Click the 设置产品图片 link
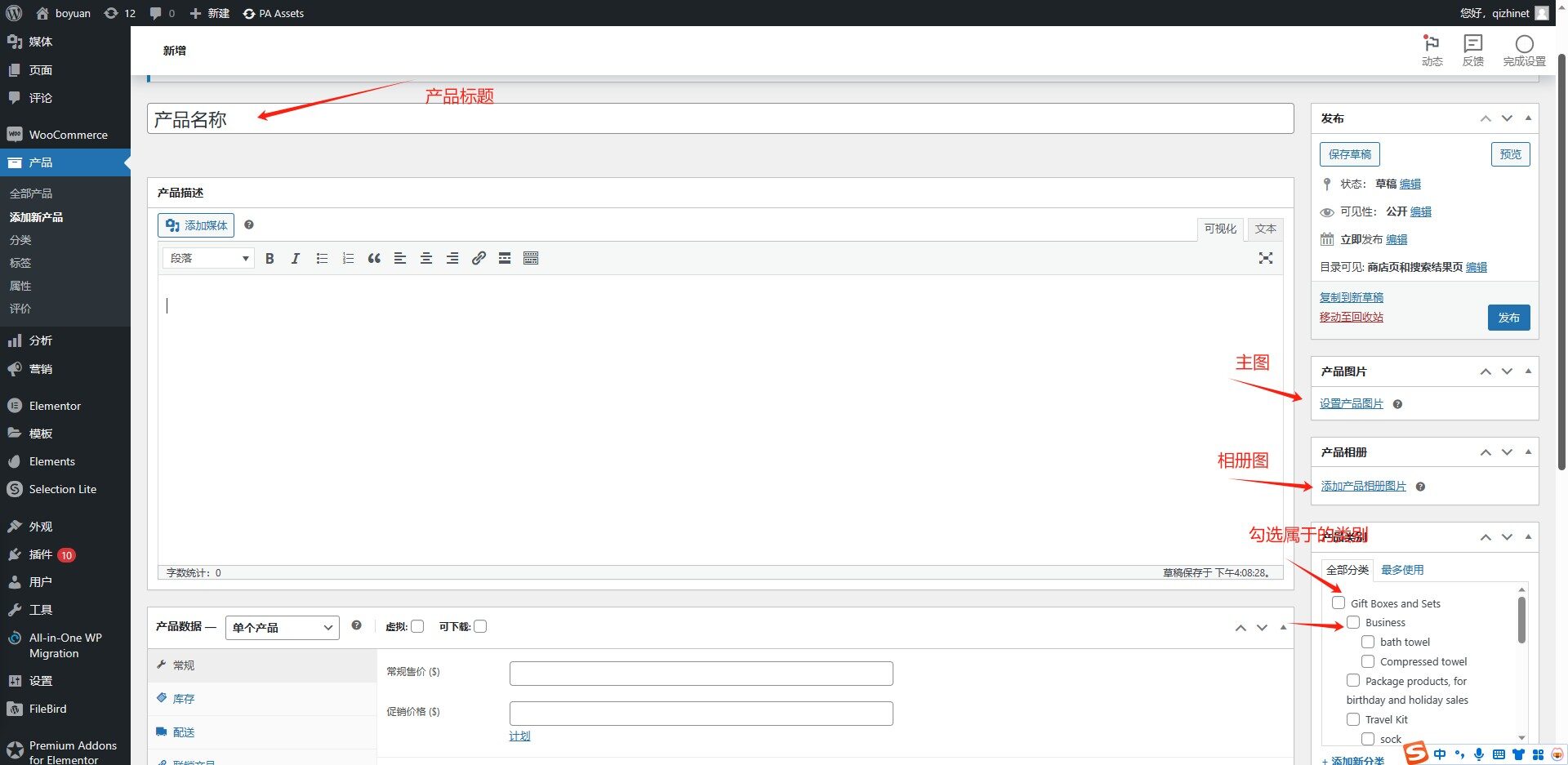 [1351, 404]
